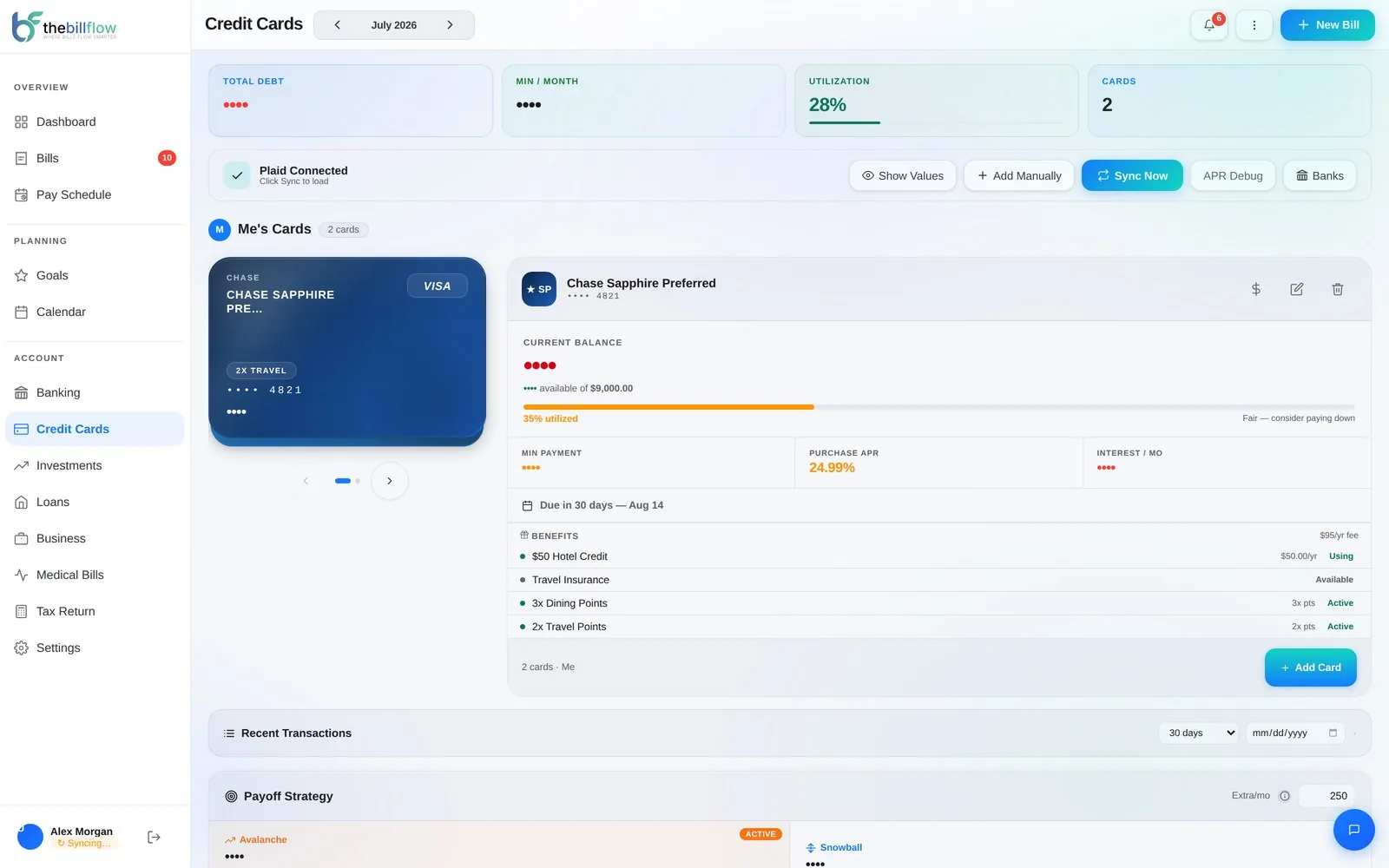Open Dashboard in sidebar
Image resolution: width=1389 pixels, height=868 pixels.
[x=95, y=122]
